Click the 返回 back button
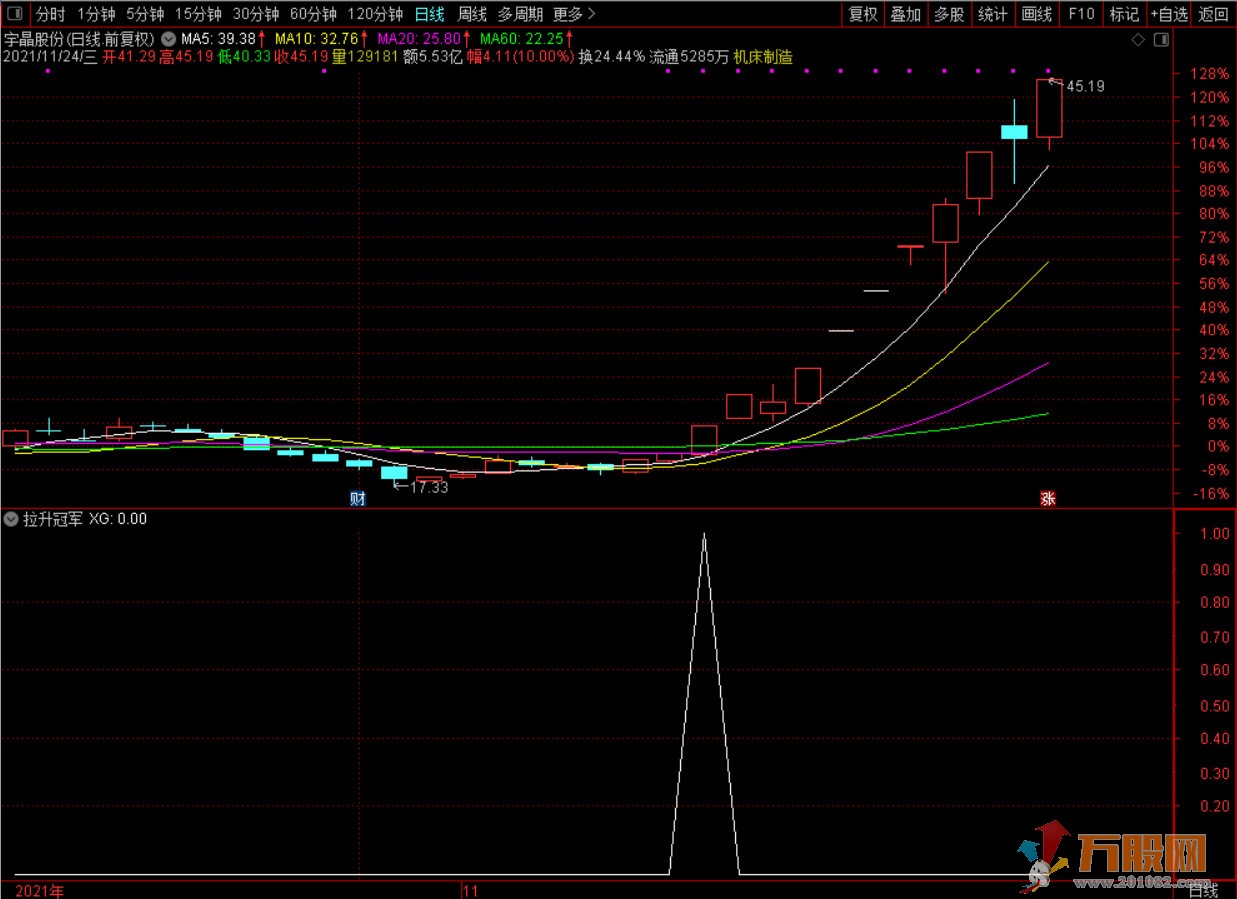The height and width of the screenshot is (899, 1237). point(1213,14)
